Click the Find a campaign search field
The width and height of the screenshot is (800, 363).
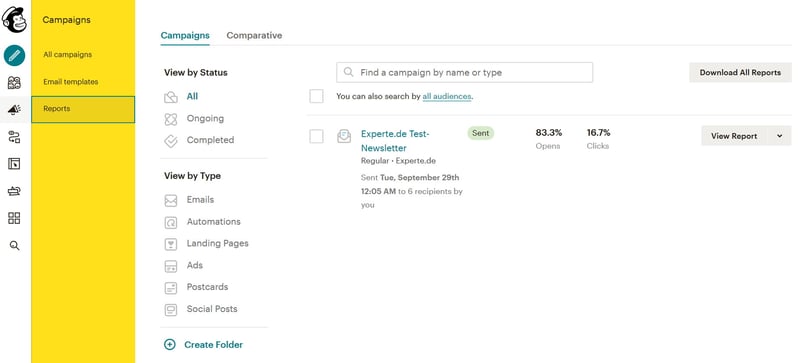tap(464, 72)
